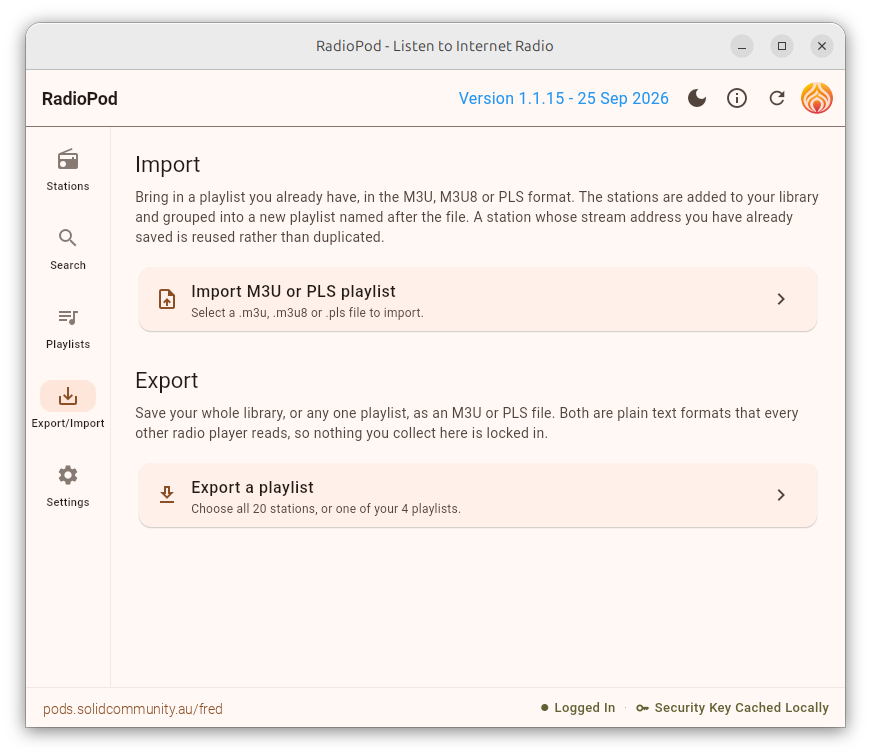The height and width of the screenshot is (756, 871).
Task: Click the key icon in status bar
Action: click(642, 708)
